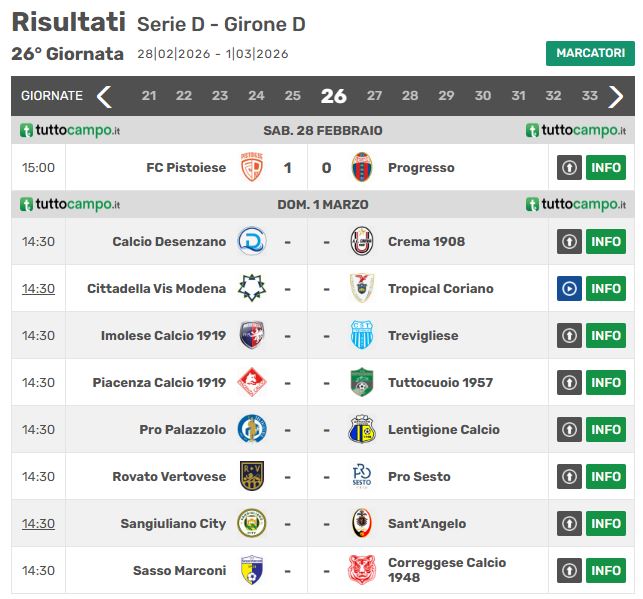Click the Pro Sesto logo
The width and height of the screenshot is (643, 599).
click(x=362, y=476)
